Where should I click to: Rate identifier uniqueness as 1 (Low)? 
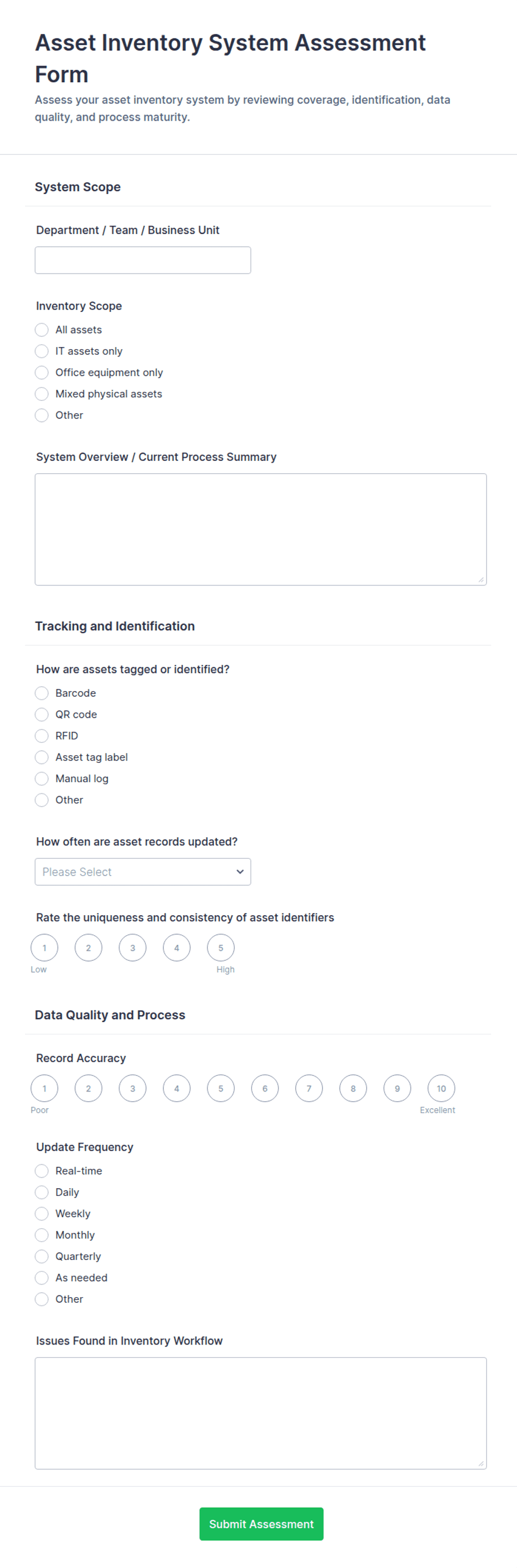(44, 947)
